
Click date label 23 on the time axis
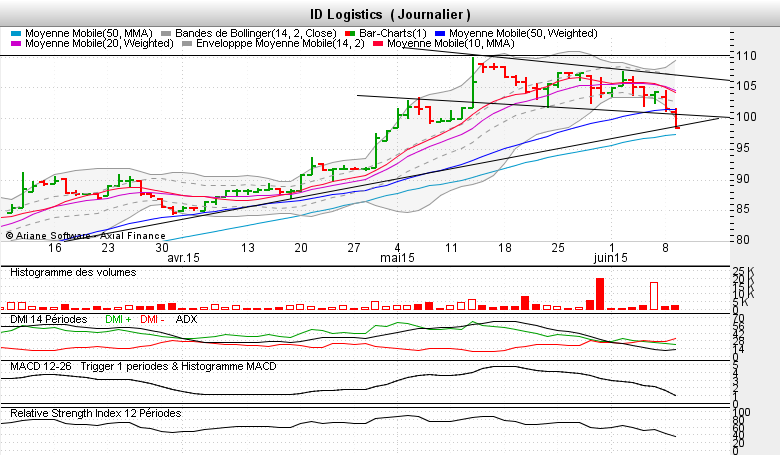pyautogui.click(x=108, y=248)
